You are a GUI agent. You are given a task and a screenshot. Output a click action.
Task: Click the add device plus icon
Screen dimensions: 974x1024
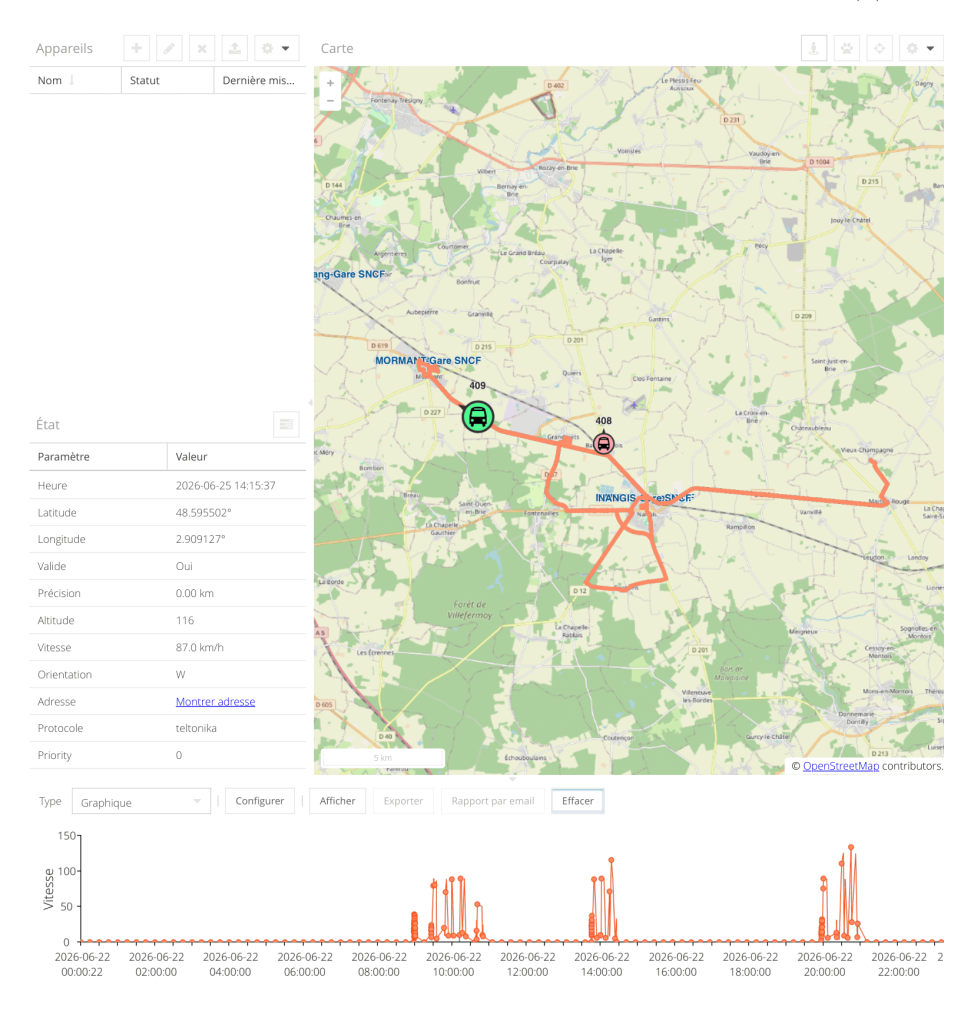tap(137, 48)
